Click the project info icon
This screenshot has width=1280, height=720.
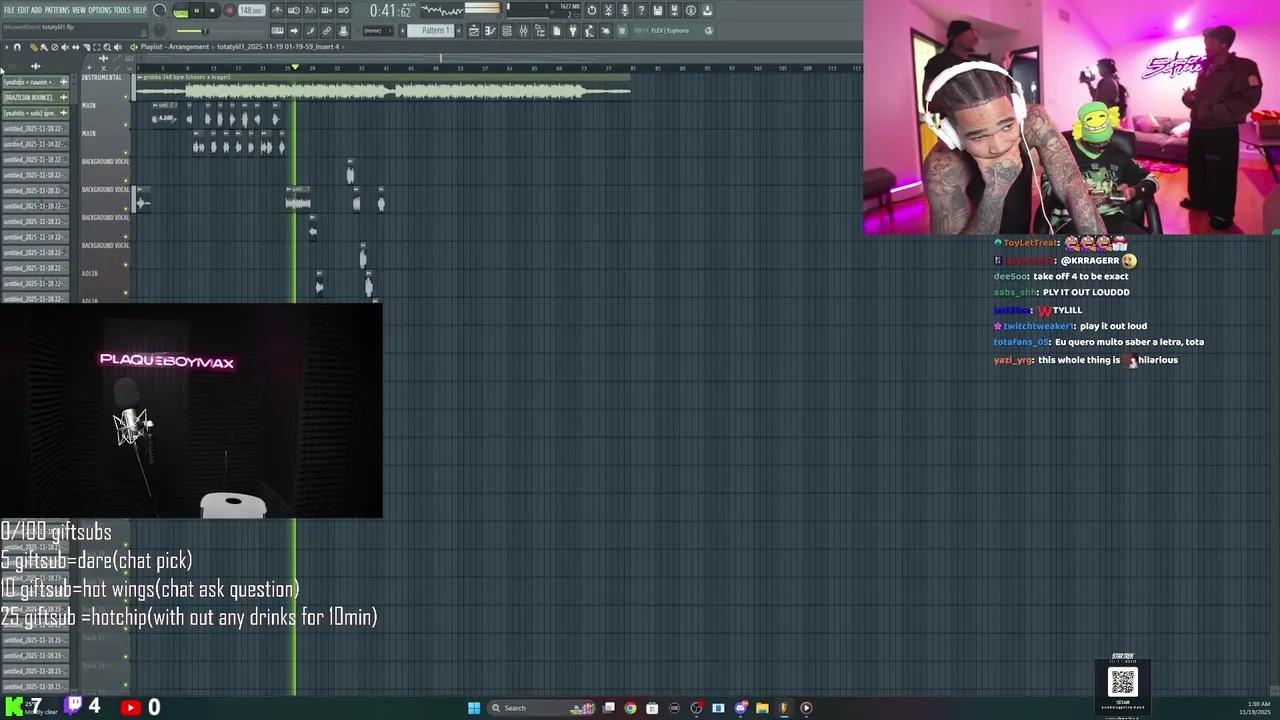pos(691,10)
